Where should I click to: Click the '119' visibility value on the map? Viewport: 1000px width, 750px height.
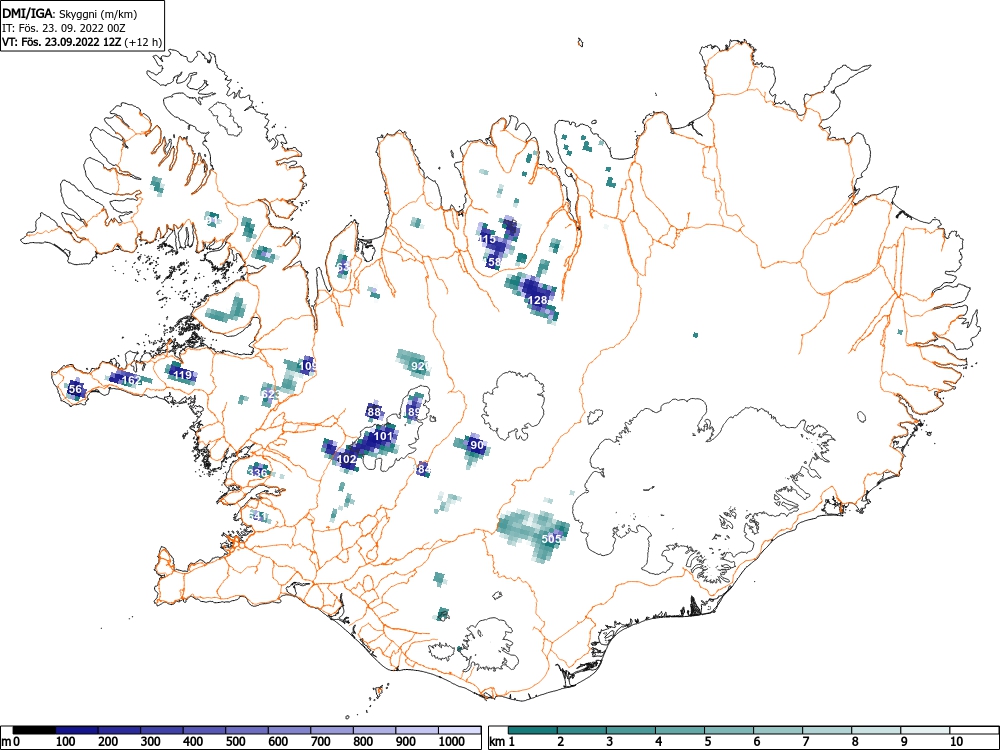[183, 374]
